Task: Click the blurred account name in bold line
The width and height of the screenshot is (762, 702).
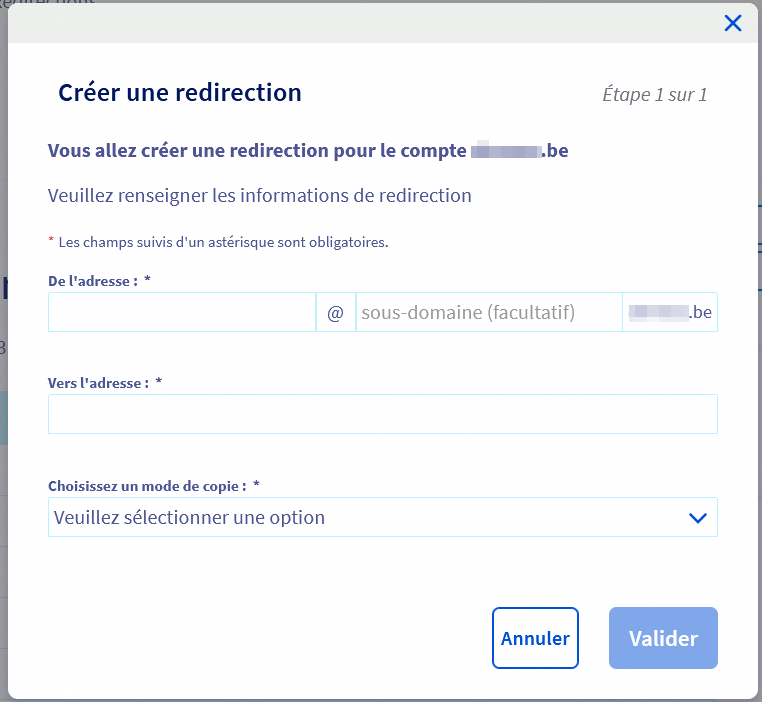Action: 506,151
